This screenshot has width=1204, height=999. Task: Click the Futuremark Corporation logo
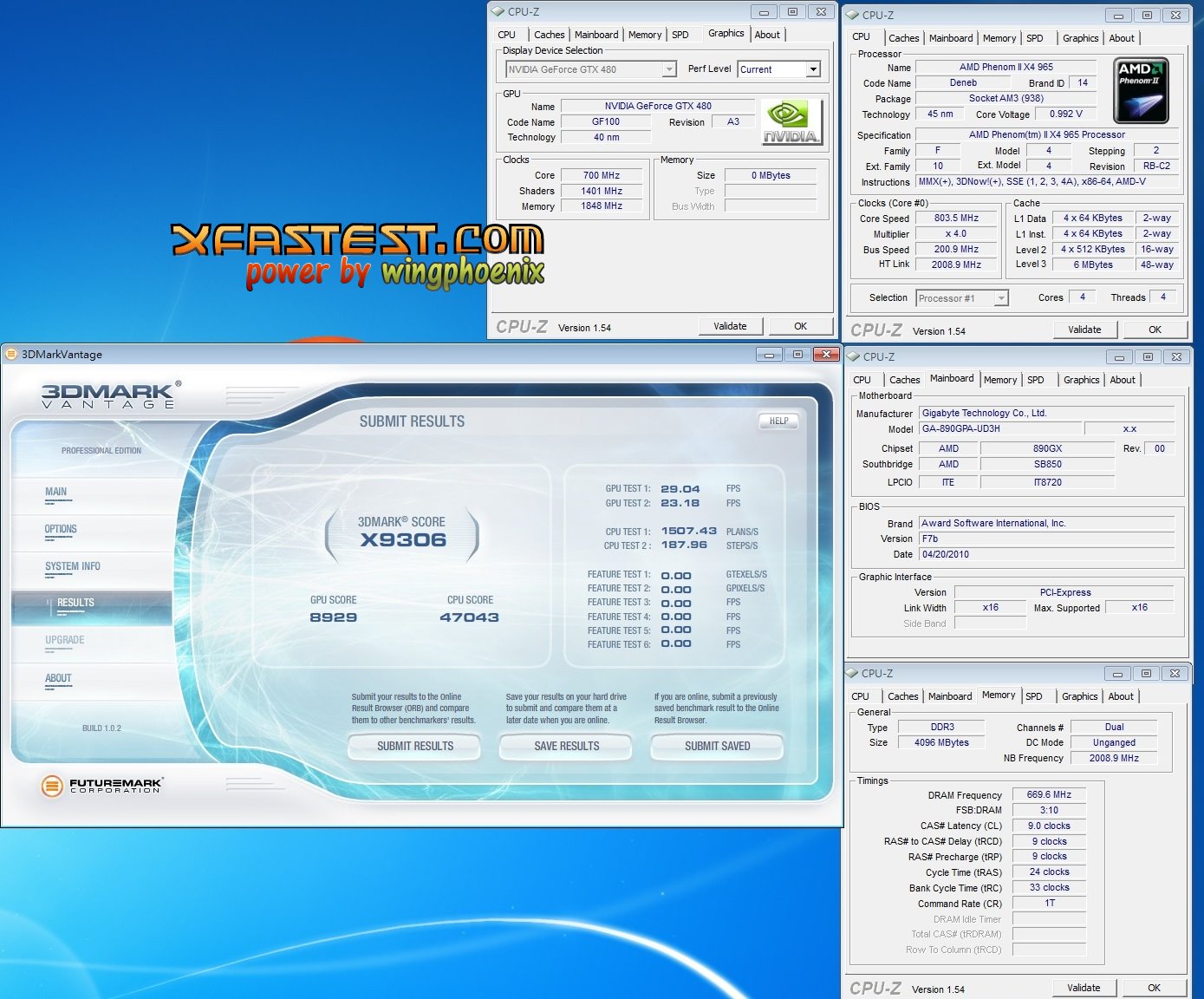click(101, 786)
